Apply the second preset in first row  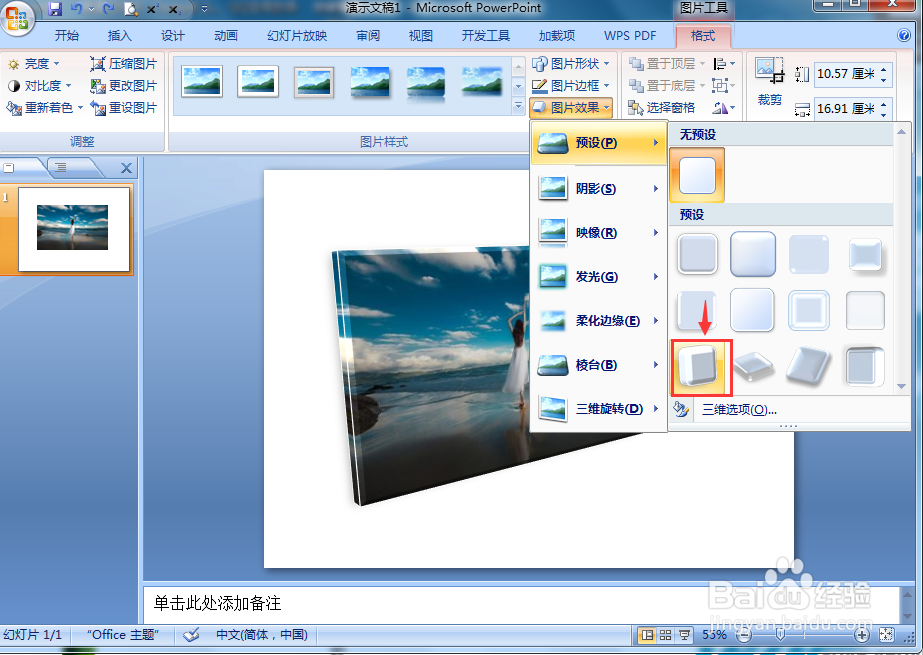753,254
